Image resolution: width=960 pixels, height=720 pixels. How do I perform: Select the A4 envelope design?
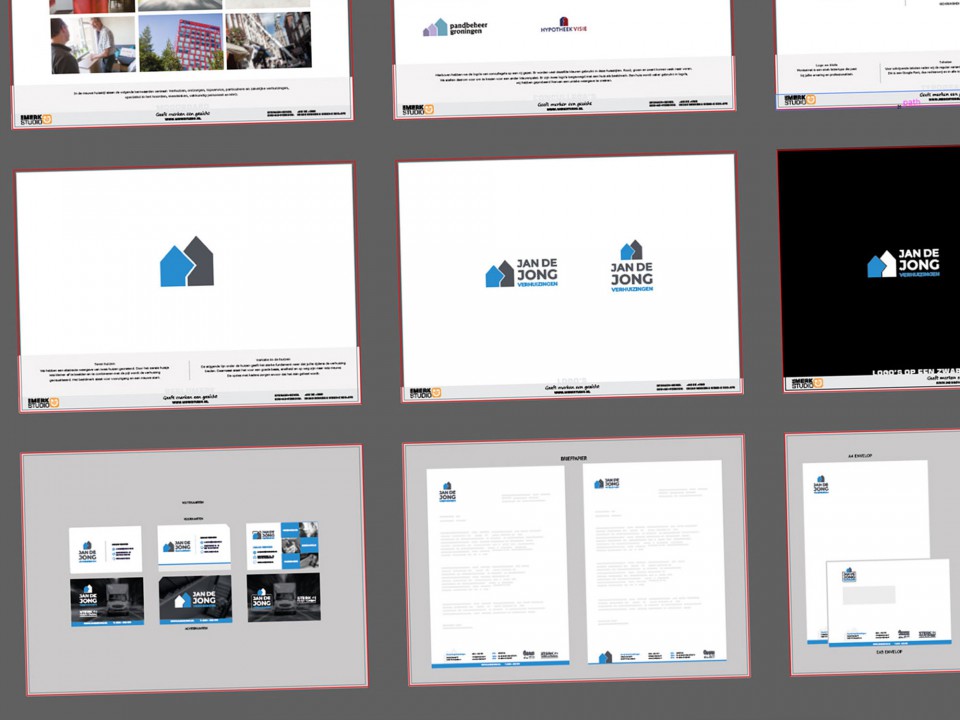866,511
